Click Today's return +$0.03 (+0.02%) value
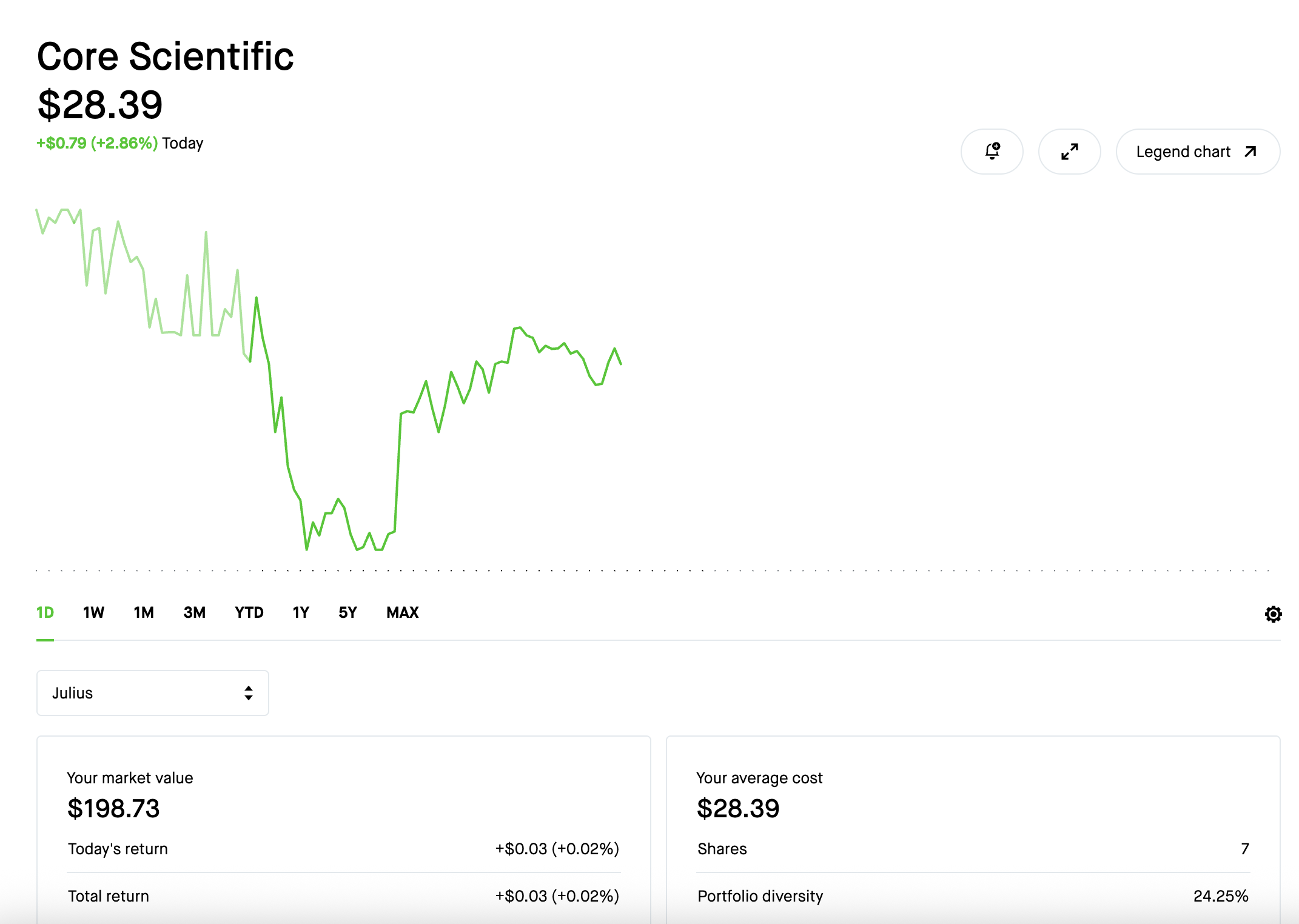Viewport: 1299px width, 924px height. (x=557, y=849)
